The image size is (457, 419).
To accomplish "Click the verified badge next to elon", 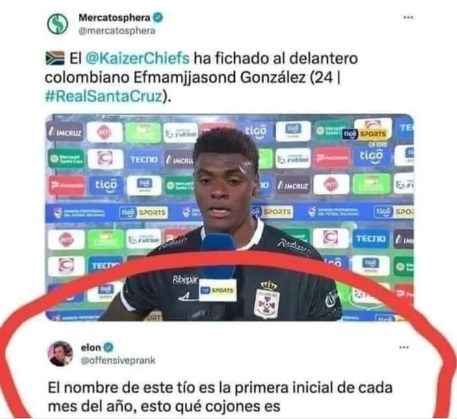I will pyautogui.click(x=108, y=347).
